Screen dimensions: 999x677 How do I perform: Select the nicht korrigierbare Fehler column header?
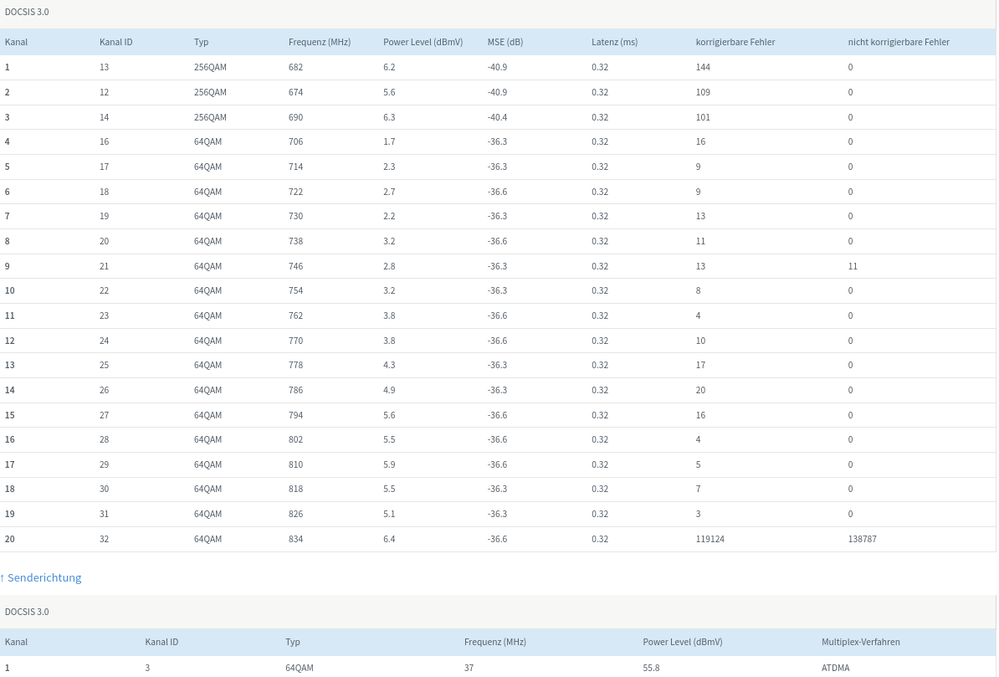point(898,42)
